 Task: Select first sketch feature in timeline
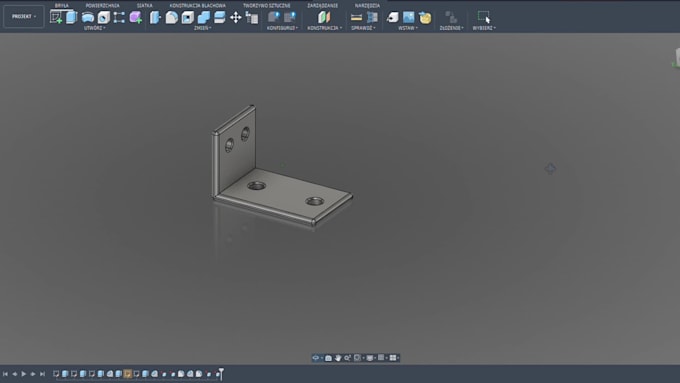pos(56,374)
